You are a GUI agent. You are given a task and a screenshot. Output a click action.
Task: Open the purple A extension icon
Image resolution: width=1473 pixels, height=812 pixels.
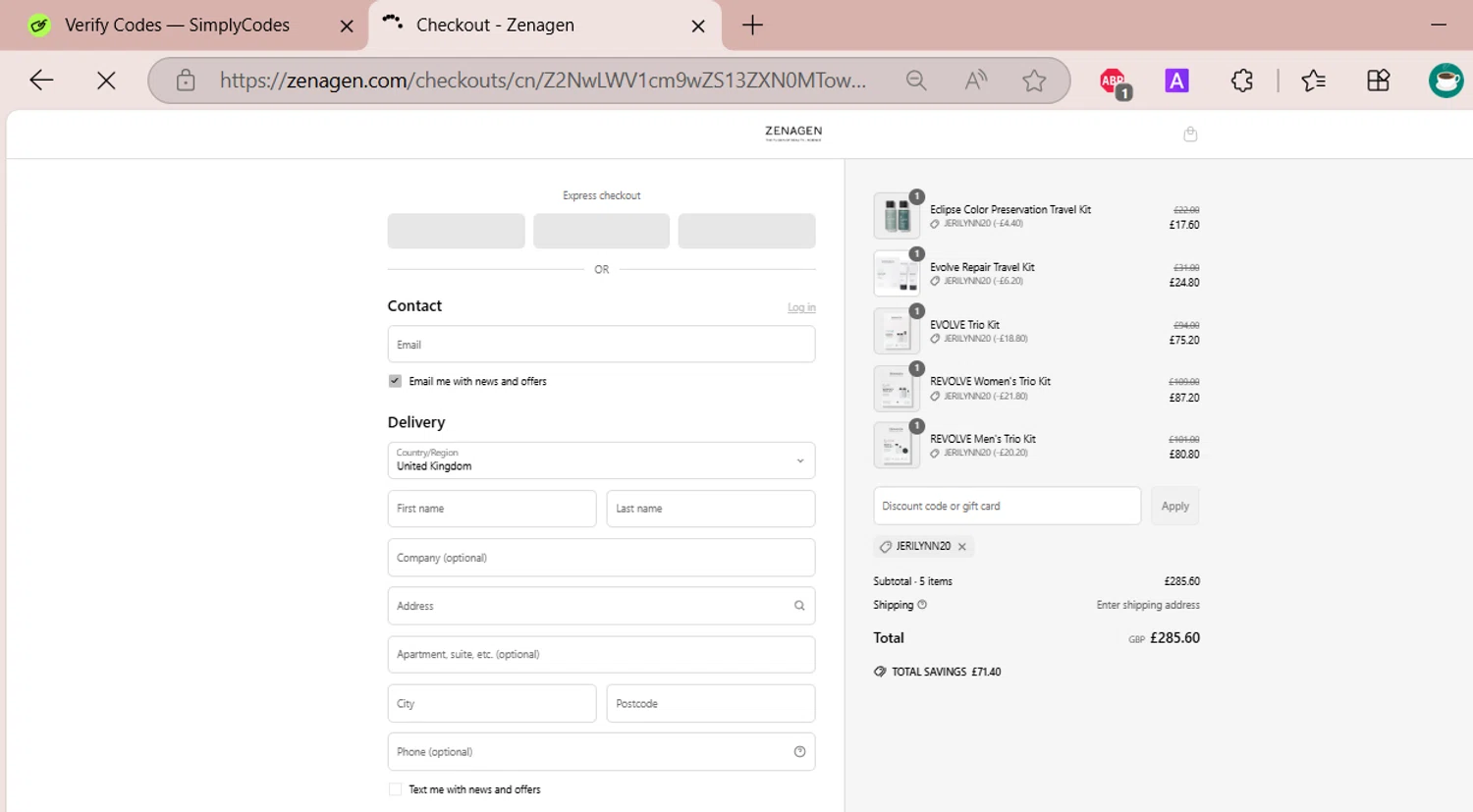1176,81
